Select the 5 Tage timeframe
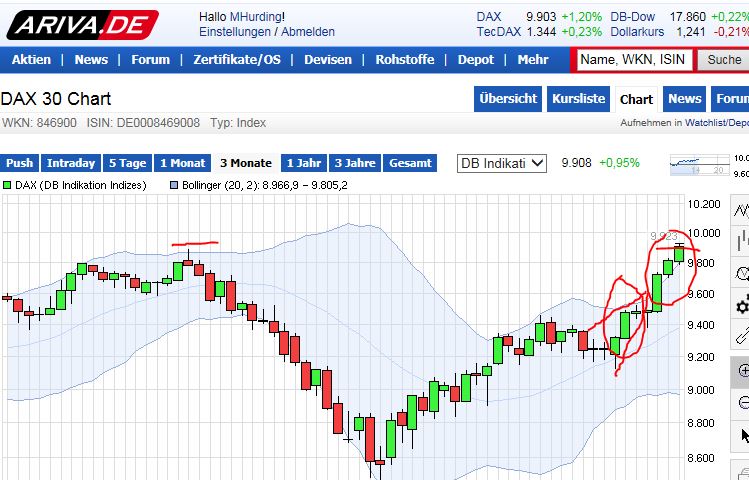749x480 pixels. [x=127, y=163]
